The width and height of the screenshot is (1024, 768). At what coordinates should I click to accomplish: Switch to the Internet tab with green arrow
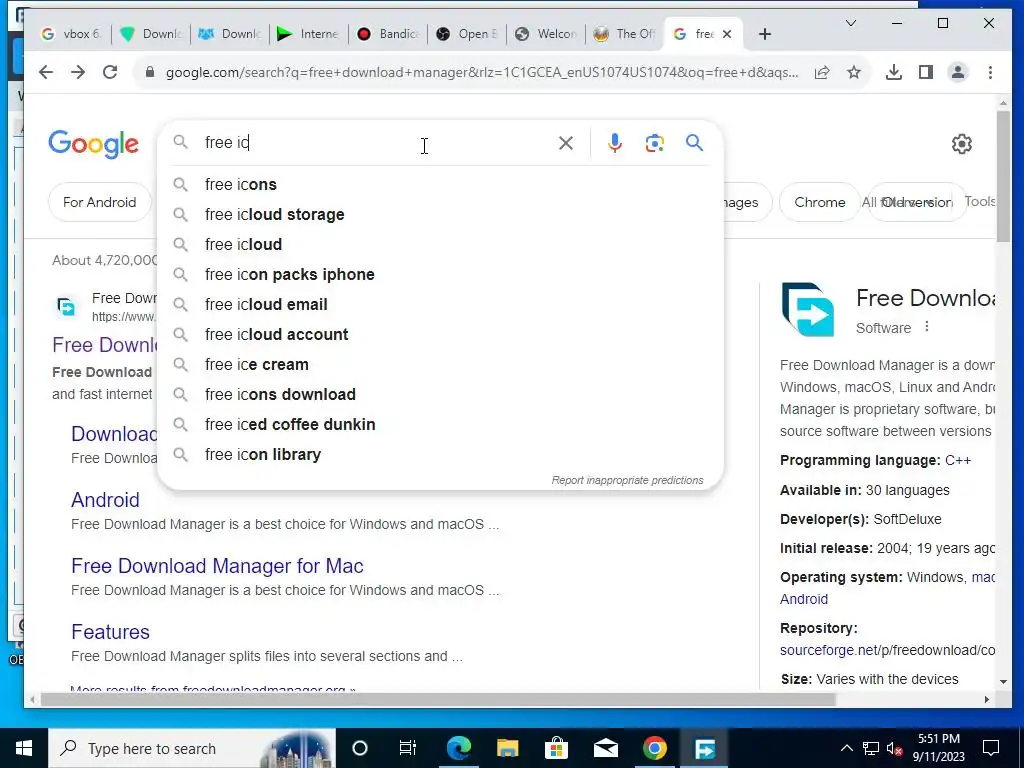pyautogui.click(x=308, y=34)
